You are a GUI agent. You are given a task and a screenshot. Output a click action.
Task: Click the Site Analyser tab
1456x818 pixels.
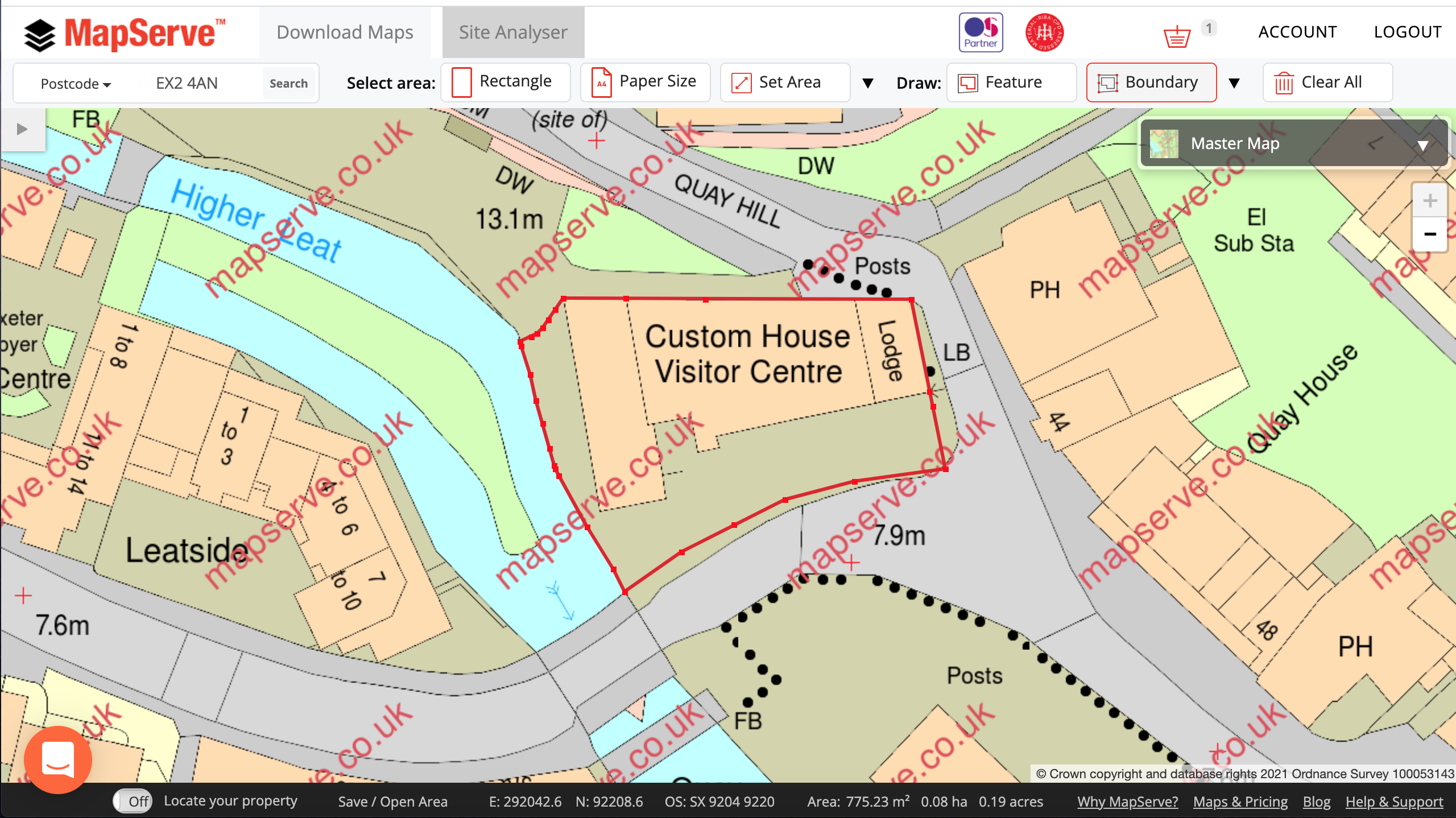point(511,32)
